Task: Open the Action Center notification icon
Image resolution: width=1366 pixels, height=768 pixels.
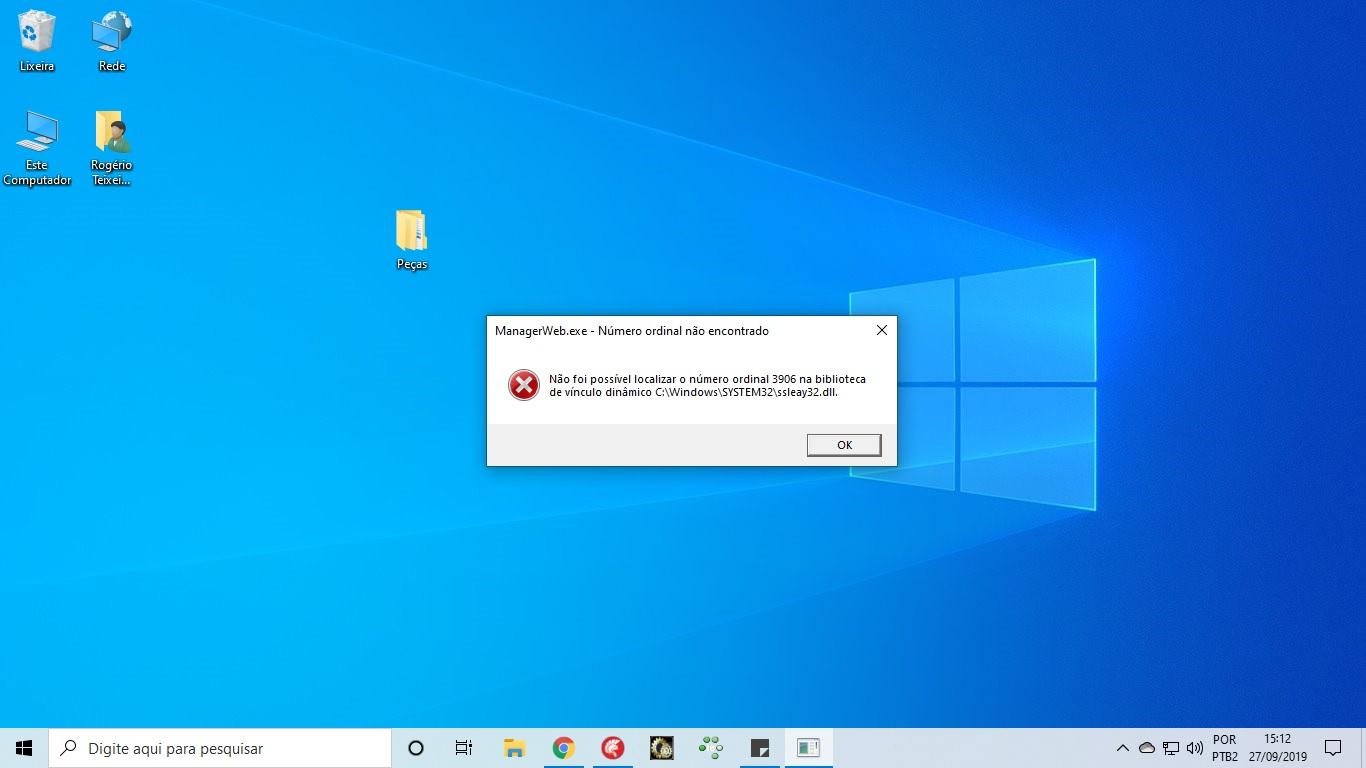Action: click(1333, 748)
